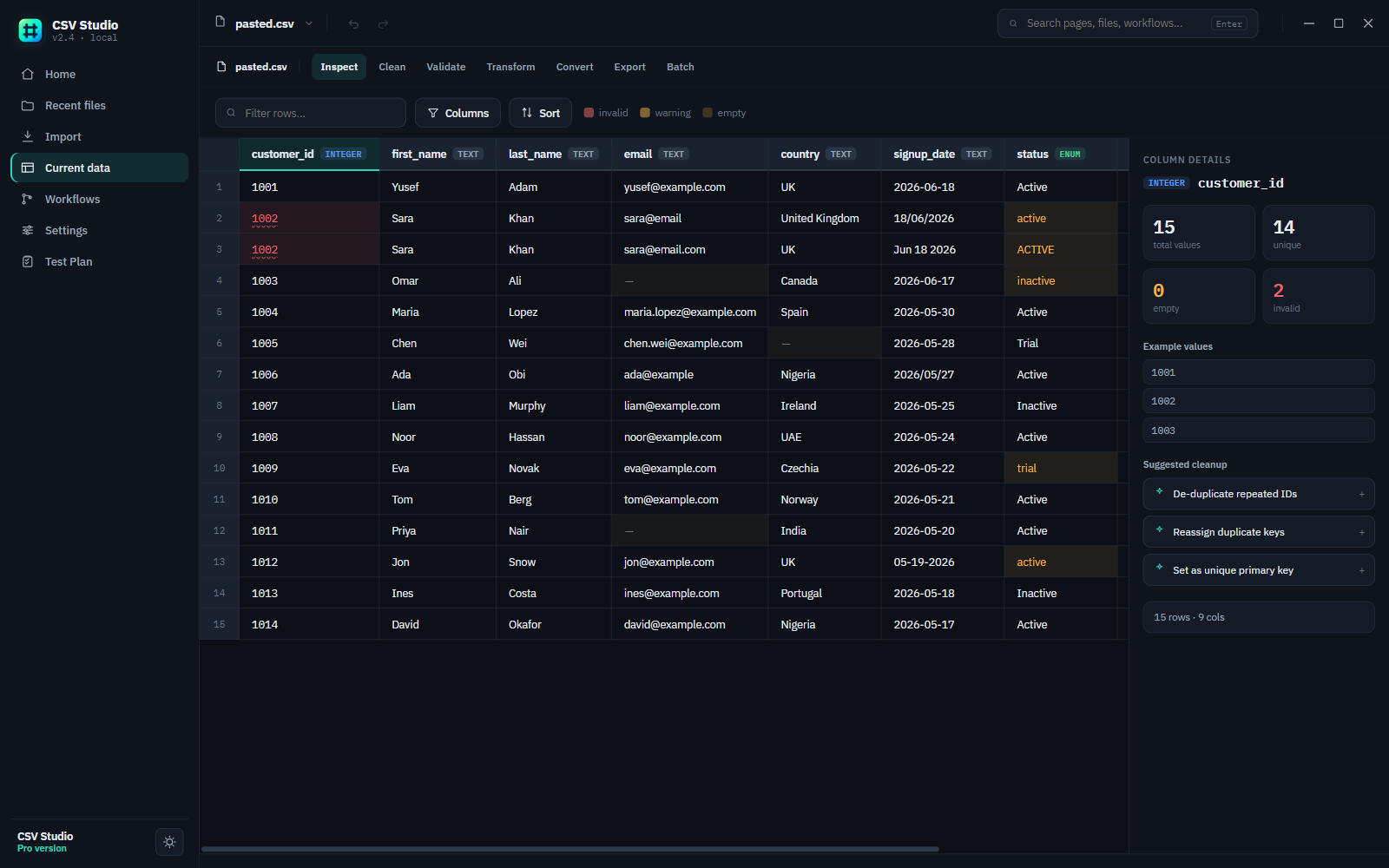Switch to the Validate tab
Image resolution: width=1389 pixels, height=868 pixels.
[x=445, y=67]
